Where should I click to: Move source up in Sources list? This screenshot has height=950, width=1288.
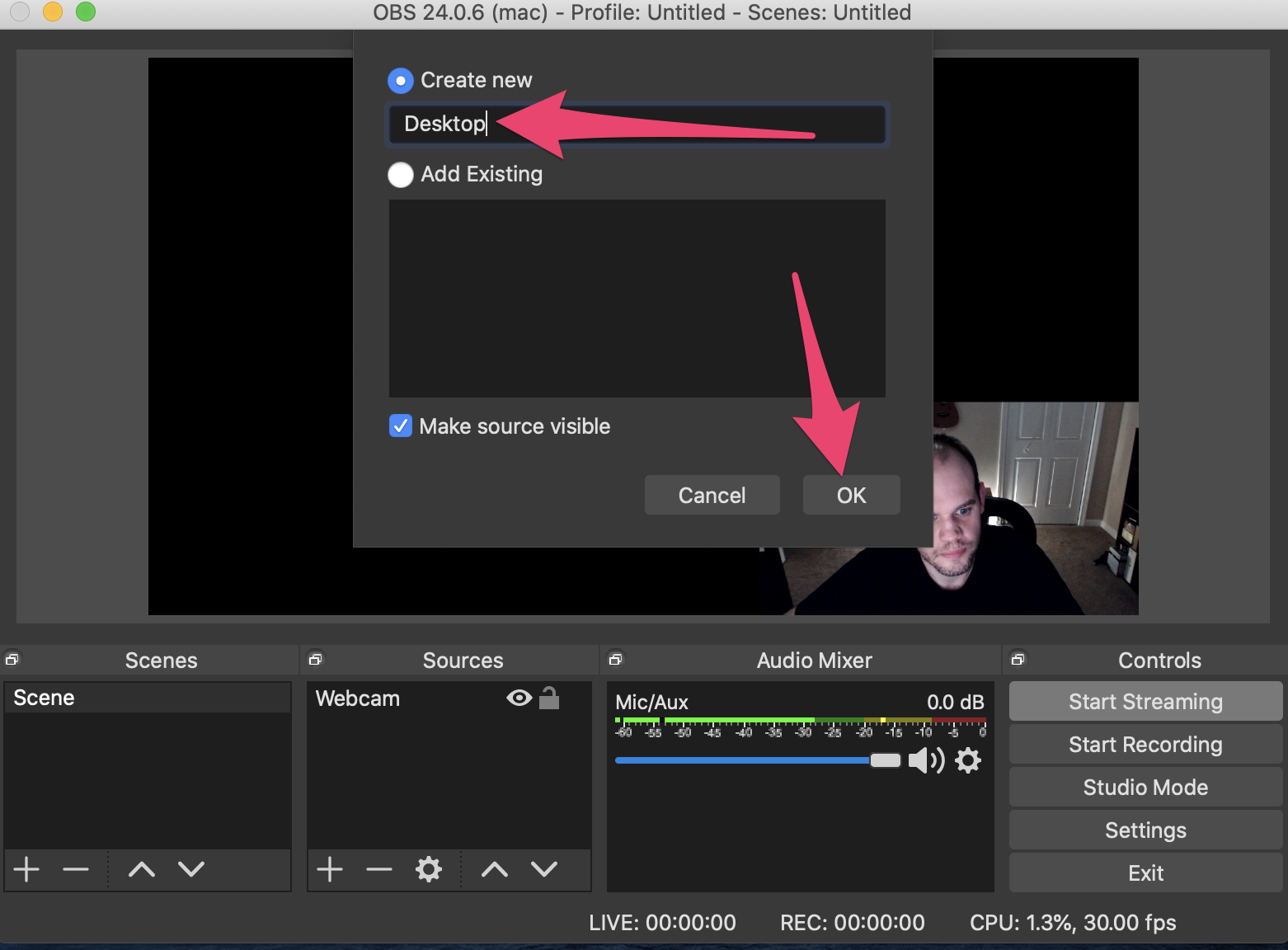pyautogui.click(x=495, y=869)
